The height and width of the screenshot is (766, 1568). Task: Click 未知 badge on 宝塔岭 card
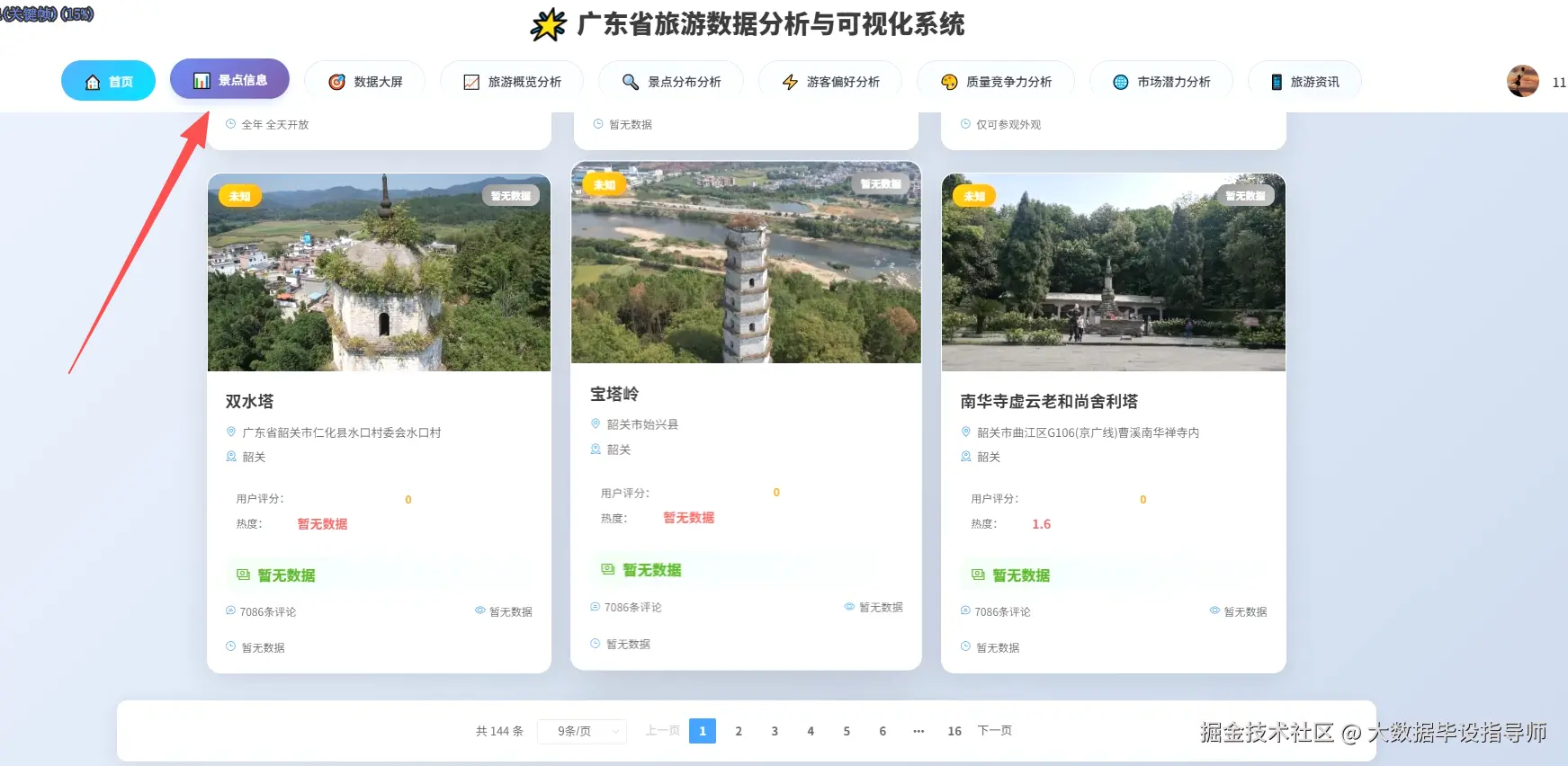click(x=605, y=185)
